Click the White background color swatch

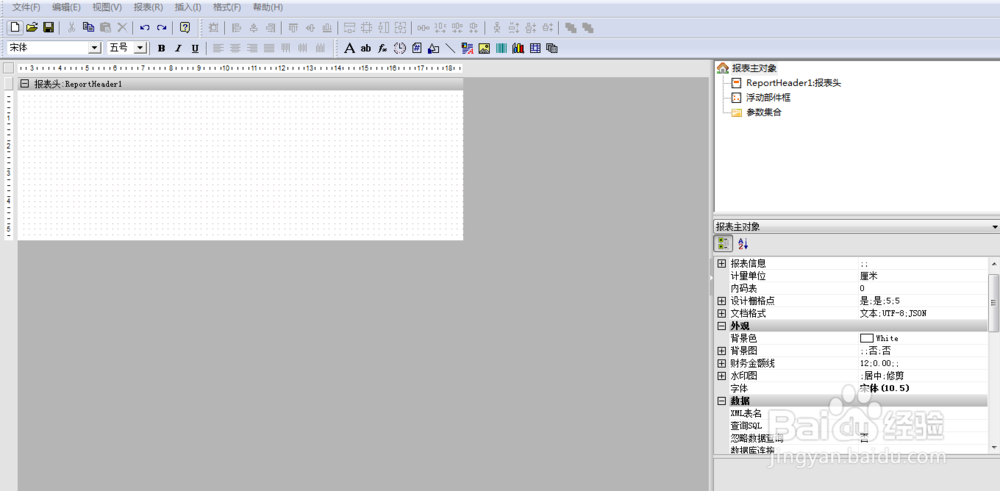[x=866, y=338]
